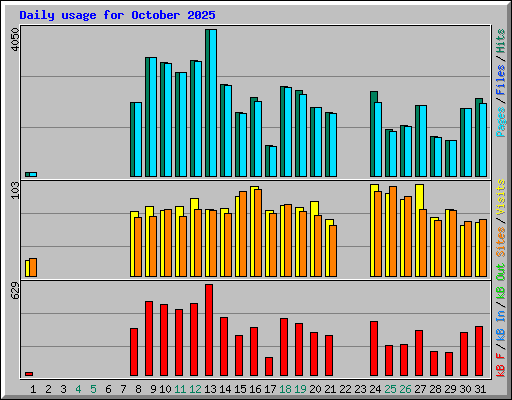This screenshot has width=512, height=400.
Task: Click the 'kB Out' legend label
Action: [500, 282]
